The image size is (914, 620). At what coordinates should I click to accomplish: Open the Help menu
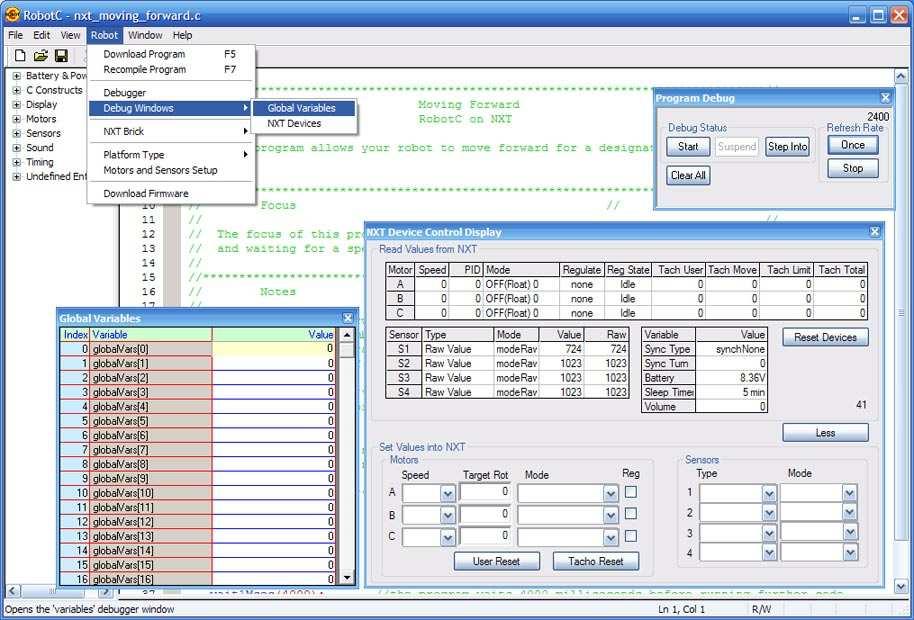[x=182, y=35]
